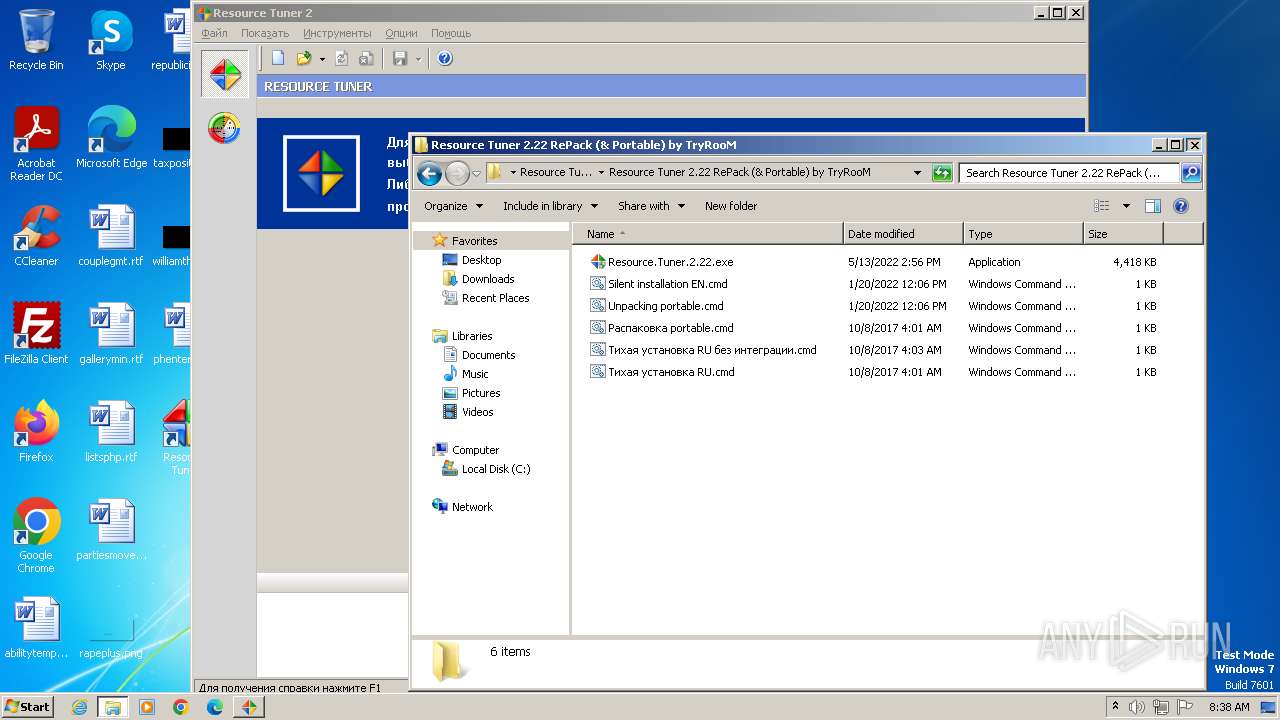1280x720 pixels.
Task: Open the Файл menu
Action: 214,33
